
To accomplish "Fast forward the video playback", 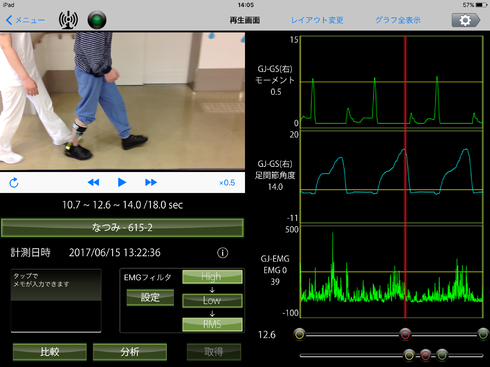I will tap(151, 182).
